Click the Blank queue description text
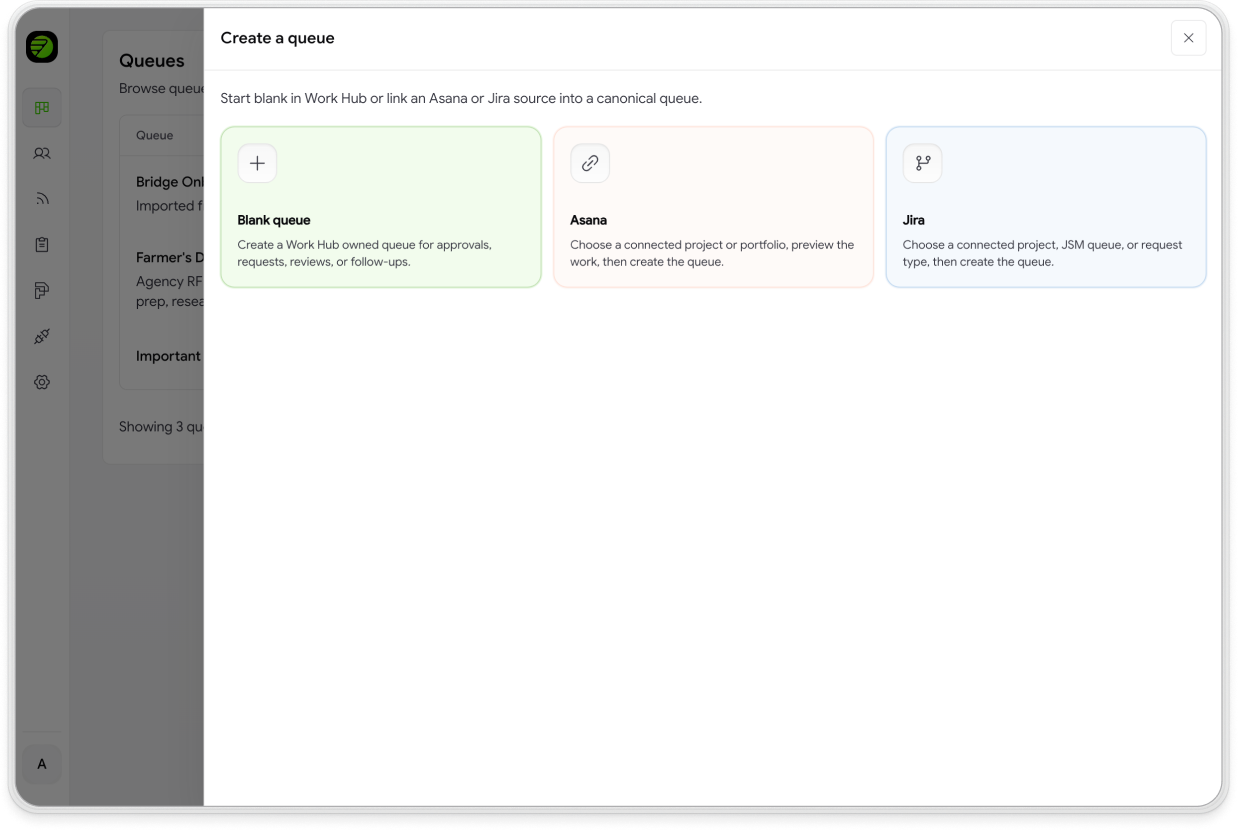 point(365,253)
